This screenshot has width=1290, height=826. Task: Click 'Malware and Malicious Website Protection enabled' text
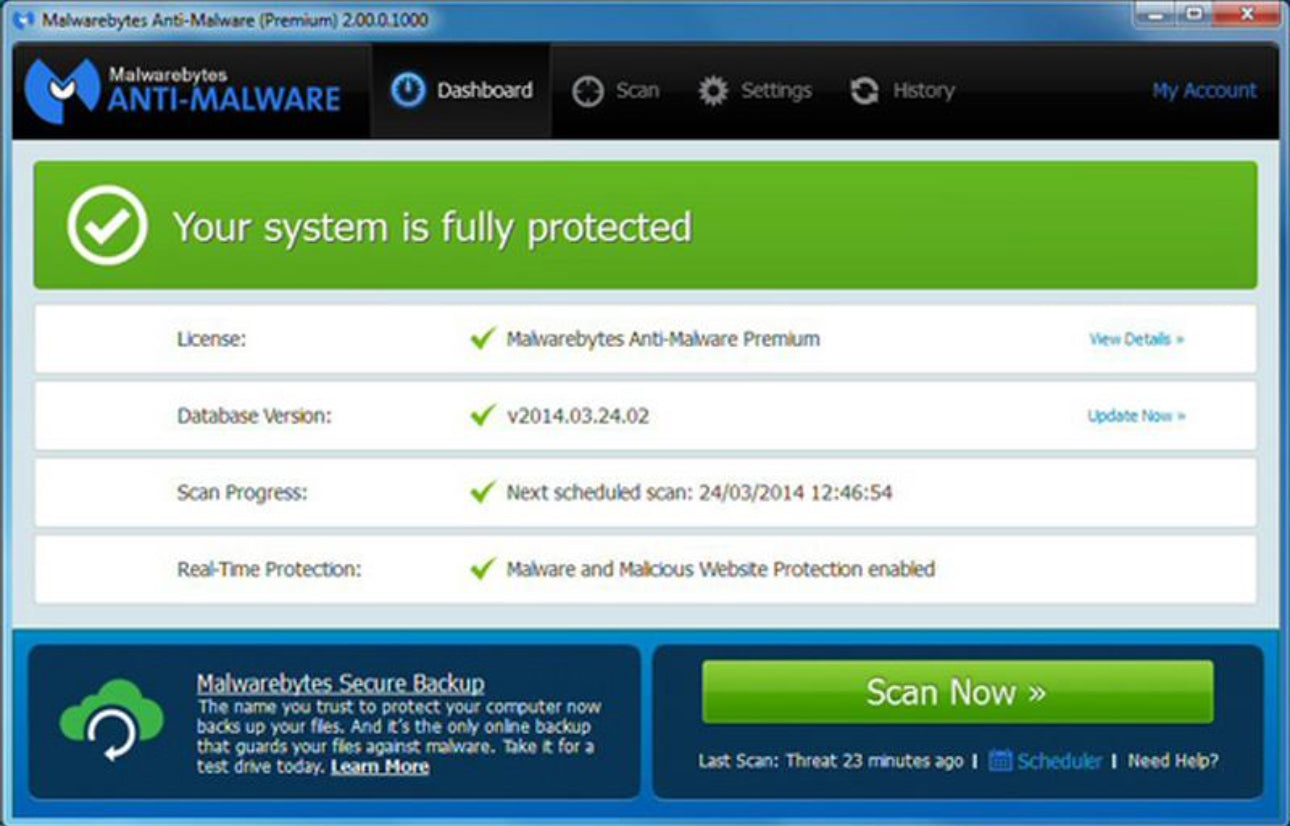(x=720, y=569)
